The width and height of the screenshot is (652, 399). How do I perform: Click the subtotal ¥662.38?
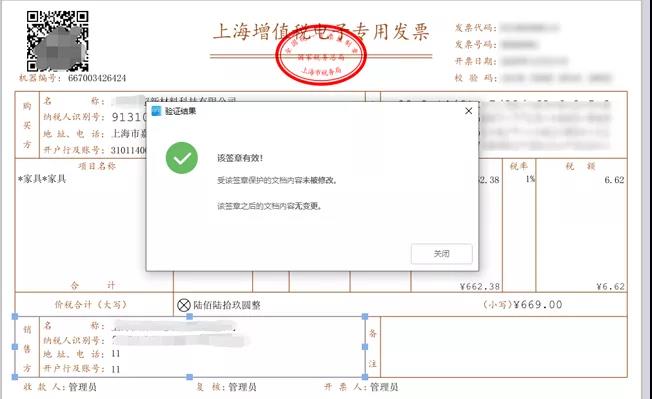click(480, 286)
